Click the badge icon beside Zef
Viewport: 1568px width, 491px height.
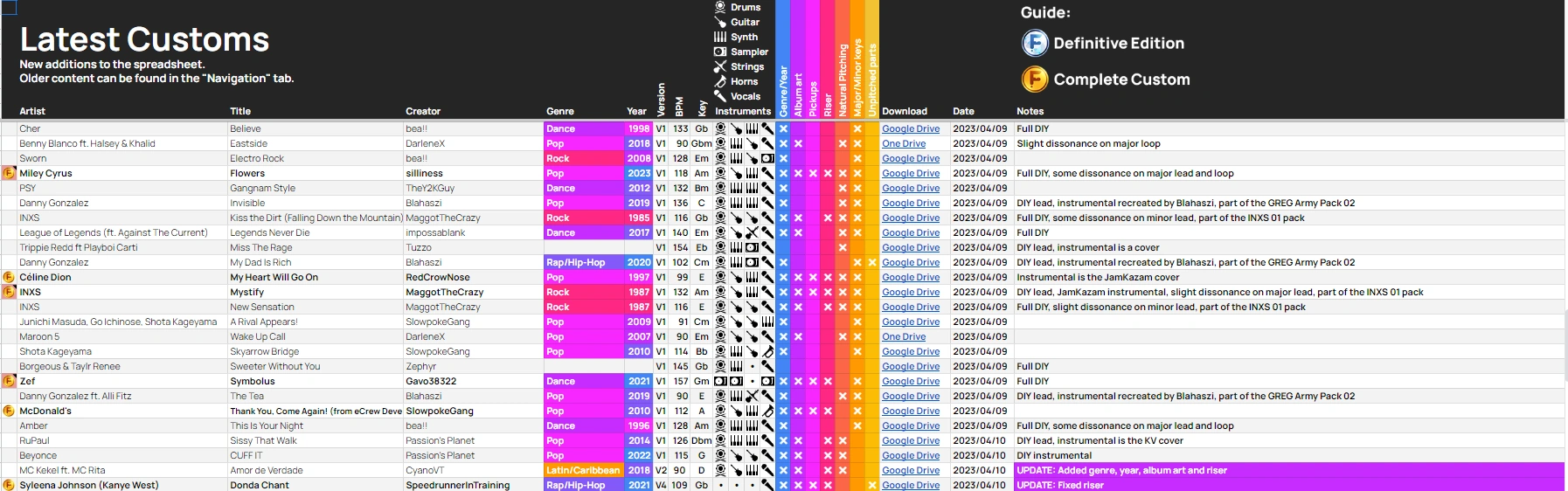click(x=9, y=381)
